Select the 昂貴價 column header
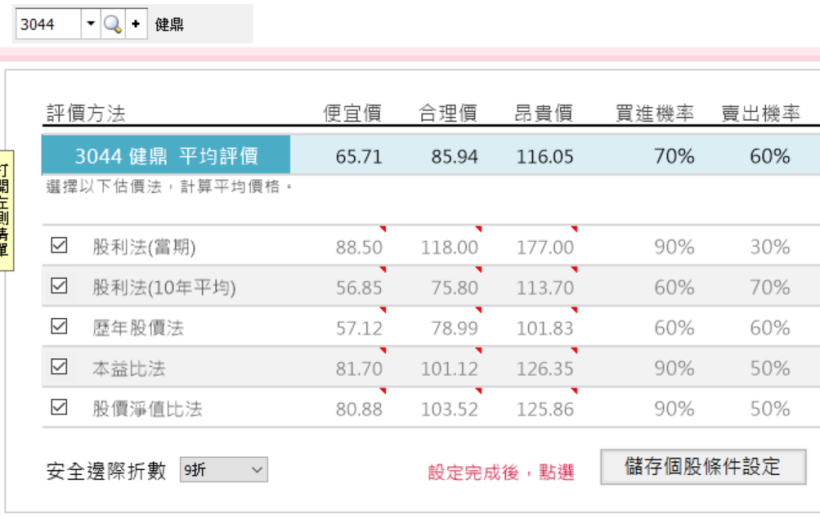This screenshot has height=524, width=820. (543, 113)
